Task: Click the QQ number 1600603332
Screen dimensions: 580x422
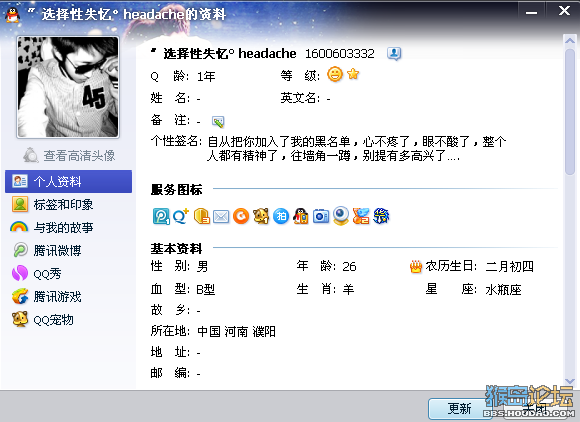Action: (x=340, y=54)
